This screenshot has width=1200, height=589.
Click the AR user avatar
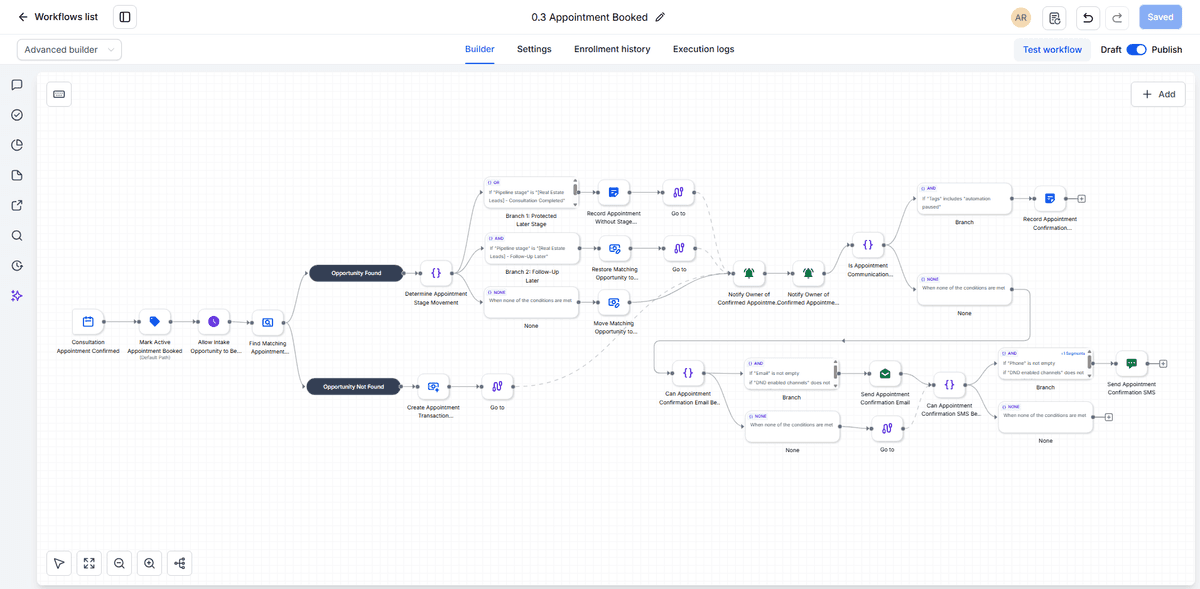coord(1021,17)
